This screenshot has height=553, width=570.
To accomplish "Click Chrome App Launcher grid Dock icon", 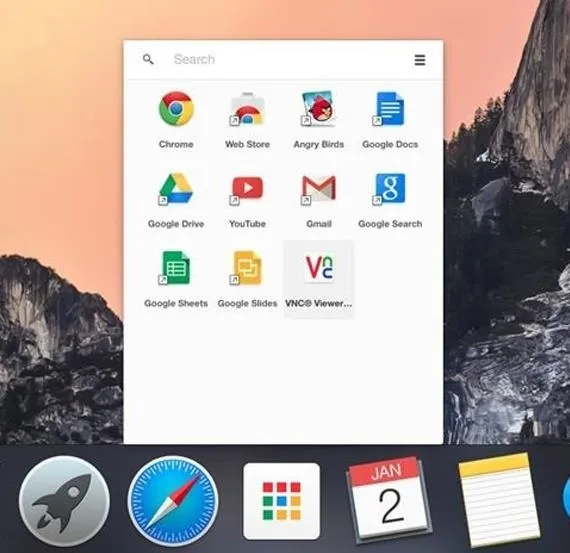I will click(281, 501).
